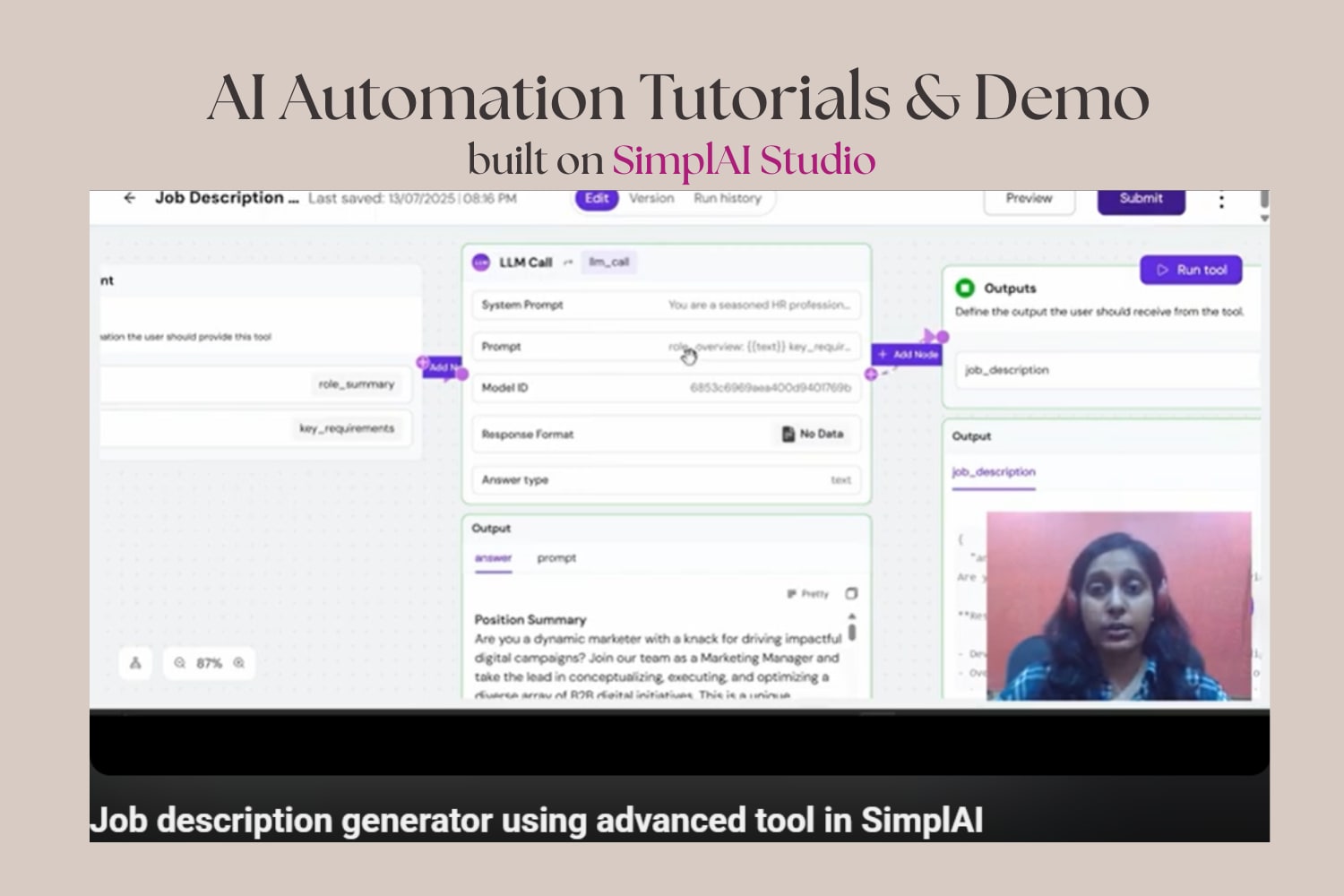Click the Position Summary heading

pyautogui.click(x=530, y=619)
